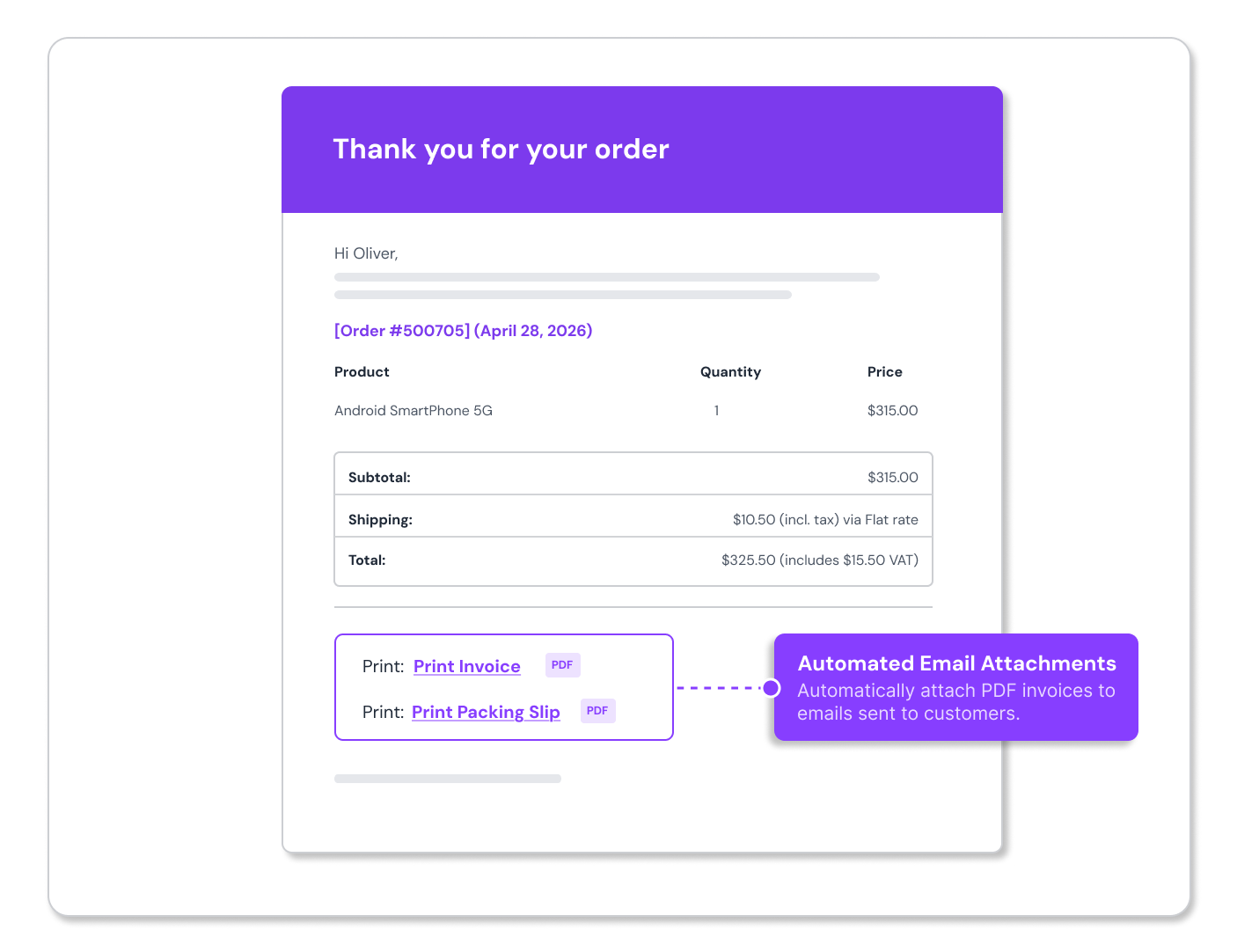Click the Subtotal $315.00 amount
Viewport: 1237px width, 952px height.
[893, 478]
